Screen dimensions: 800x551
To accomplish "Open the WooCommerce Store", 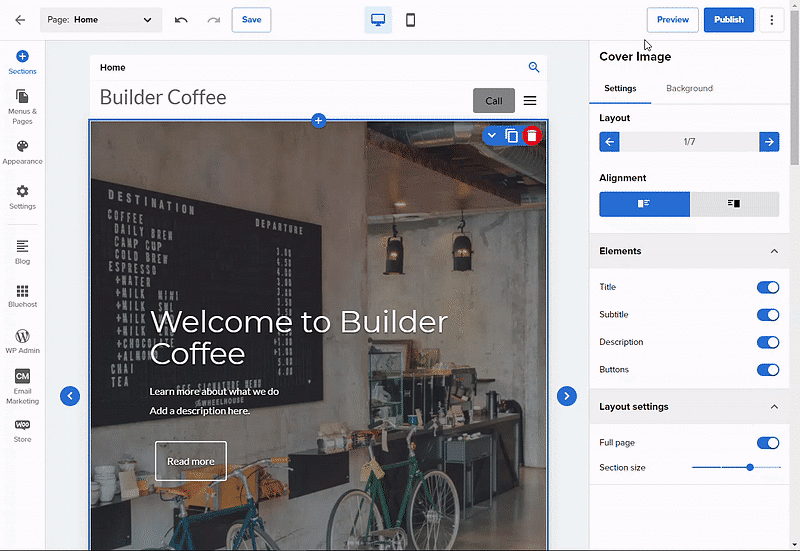I will point(22,431).
